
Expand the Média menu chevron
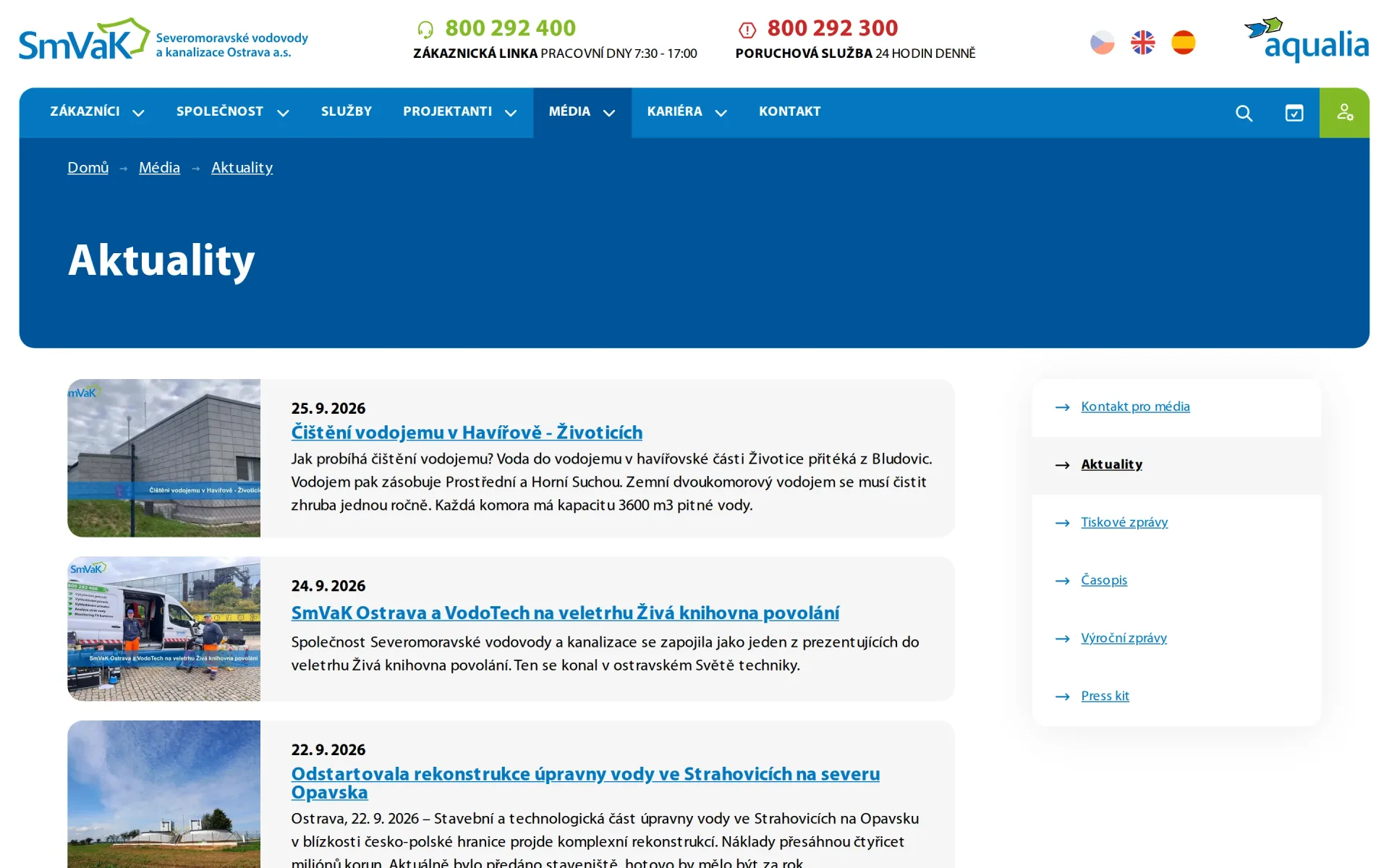tap(609, 113)
